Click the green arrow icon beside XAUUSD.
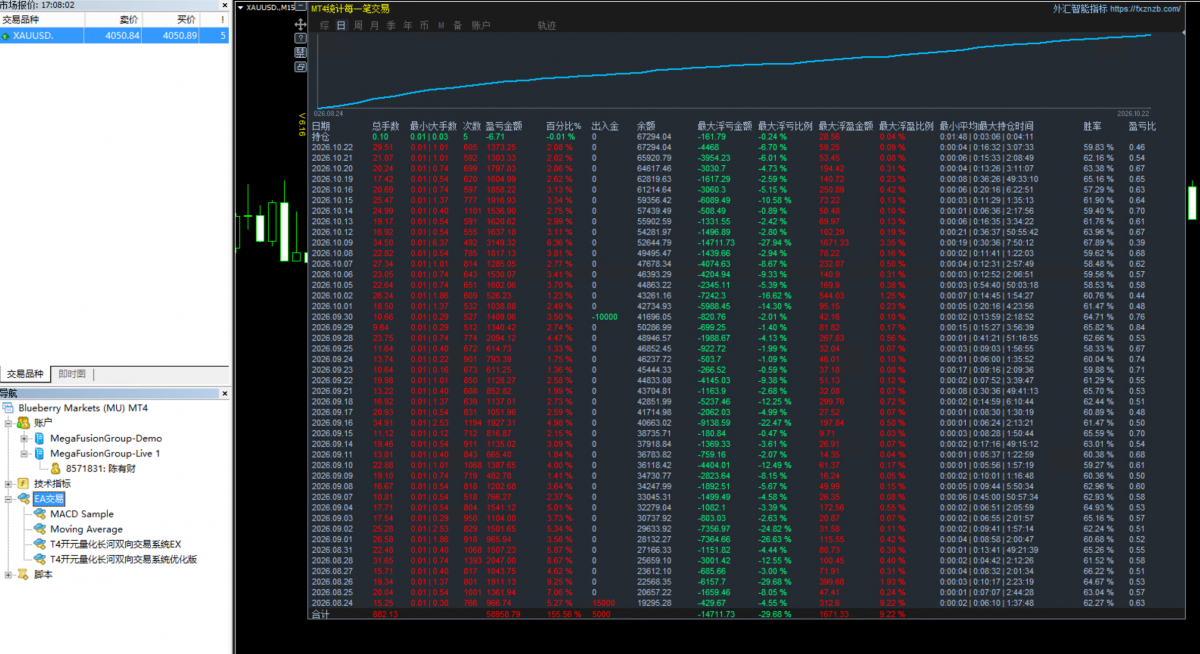Screen dimensions: 1200x654 pos(6,36)
